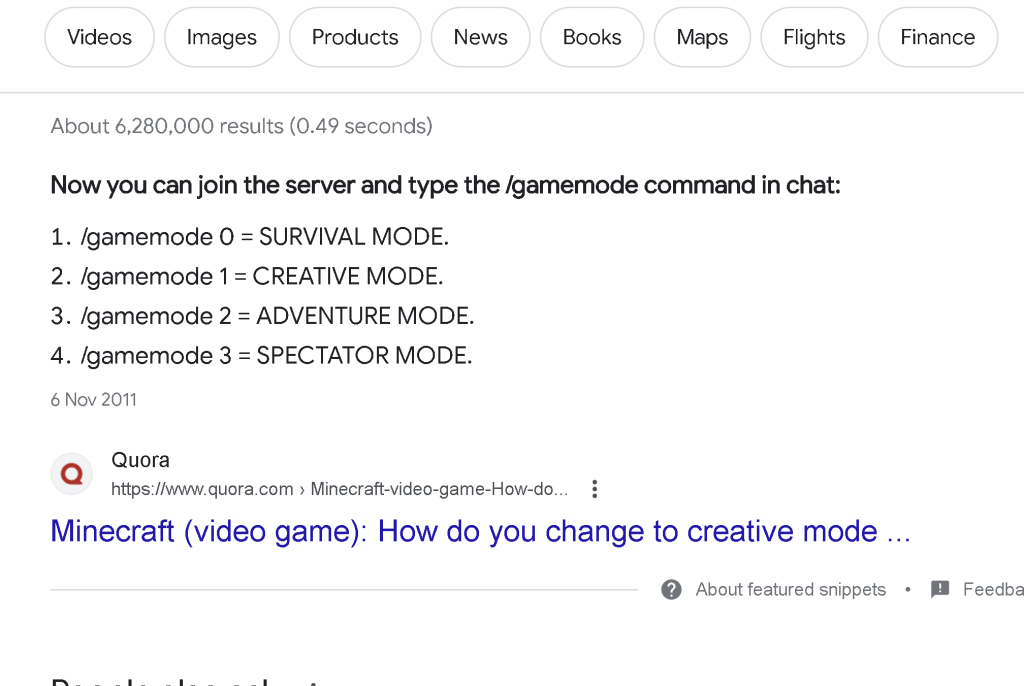
Task: Click the Quora site name
Action: [x=140, y=460]
